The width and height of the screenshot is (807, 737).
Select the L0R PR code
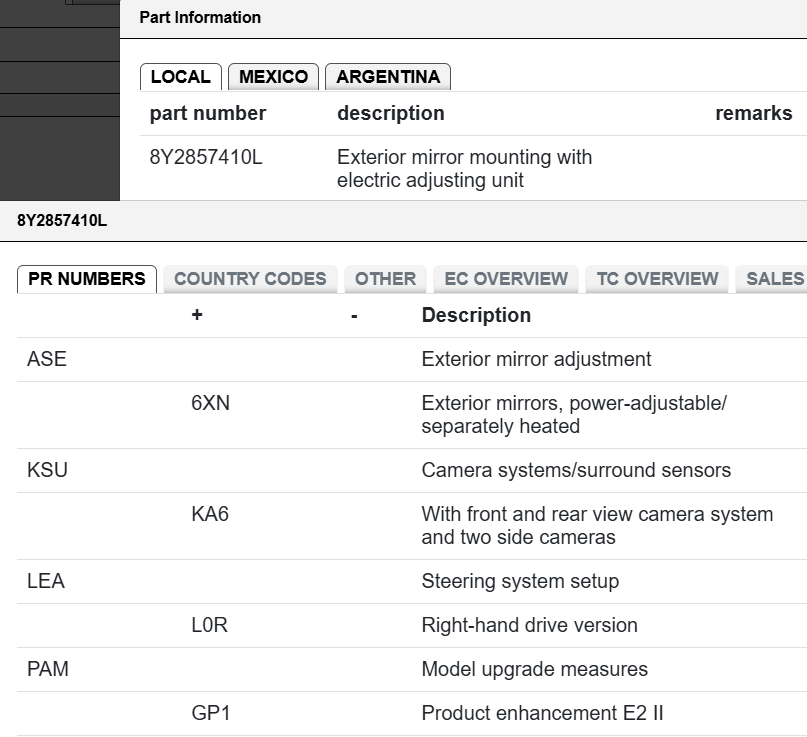pyautogui.click(x=209, y=625)
